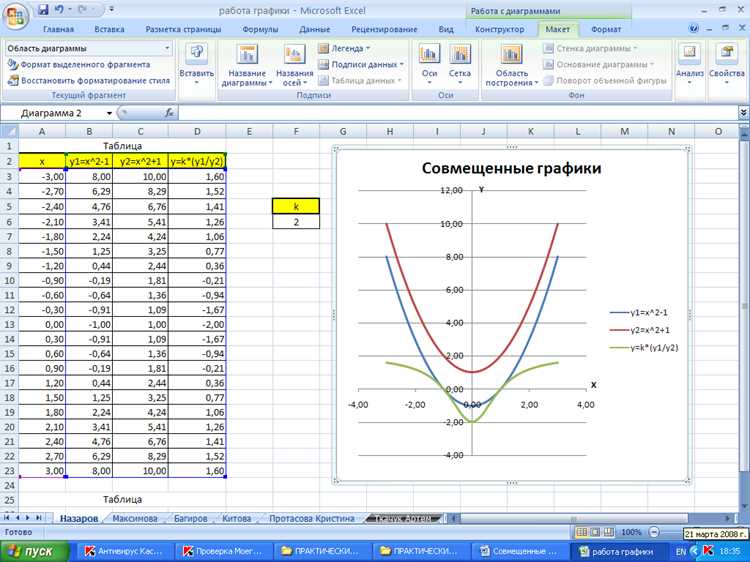750x562 pixels.
Task: Switch to the Рецензирование tab
Action: (384, 29)
